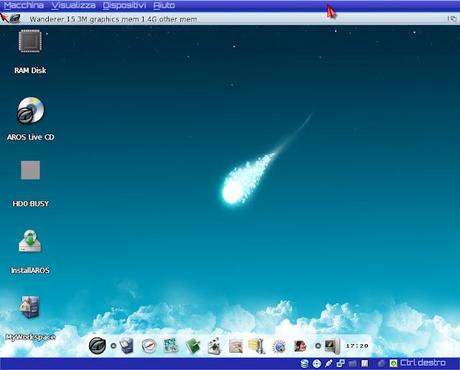Open the Visualizza menu
Image resolution: width=460 pixels, height=370 pixels.
(74, 5)
